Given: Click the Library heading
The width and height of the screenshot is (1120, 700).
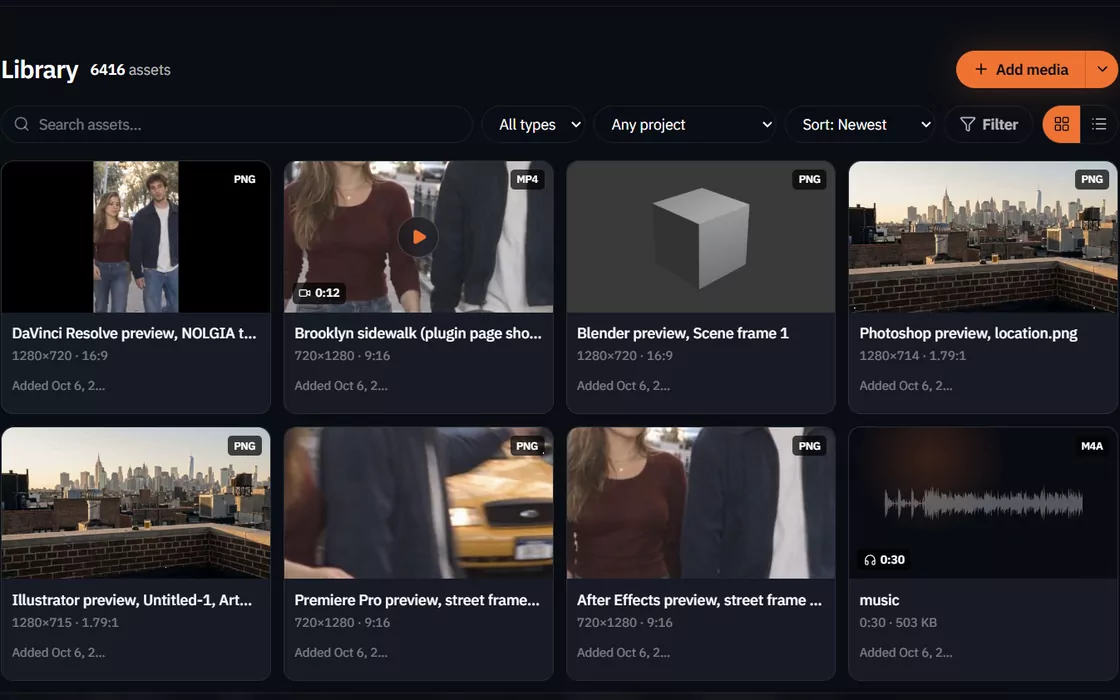Looking at the screenshot, I should click(x=40, y=70).
